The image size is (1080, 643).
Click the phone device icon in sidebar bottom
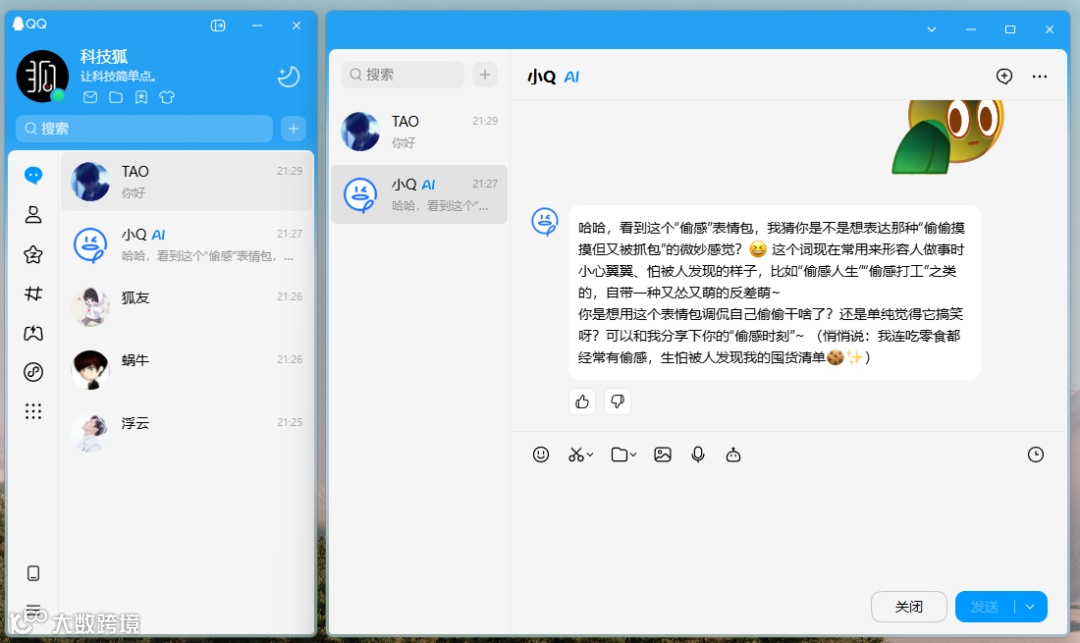(33, 573)
